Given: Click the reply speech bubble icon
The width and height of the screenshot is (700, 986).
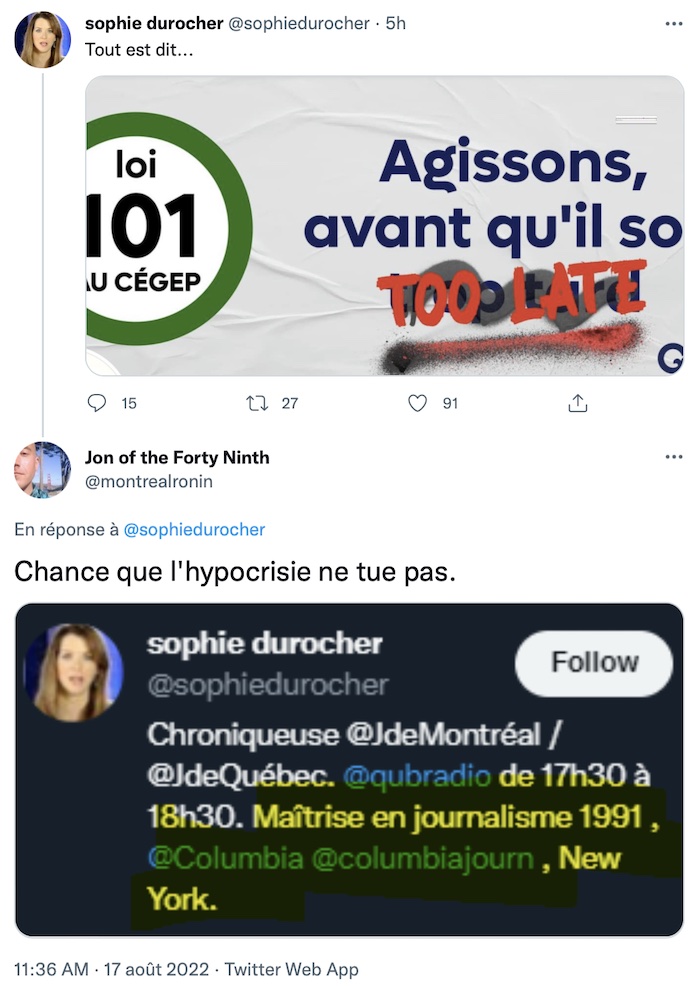Looking at the screenshot, I should (96, 402).
